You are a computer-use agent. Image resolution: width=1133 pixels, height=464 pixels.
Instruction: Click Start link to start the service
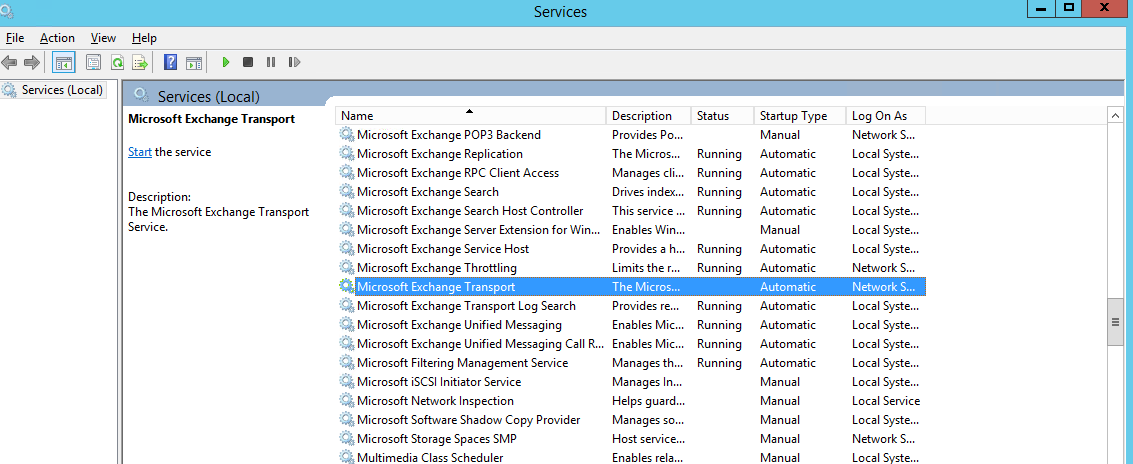tap(139, 152)
